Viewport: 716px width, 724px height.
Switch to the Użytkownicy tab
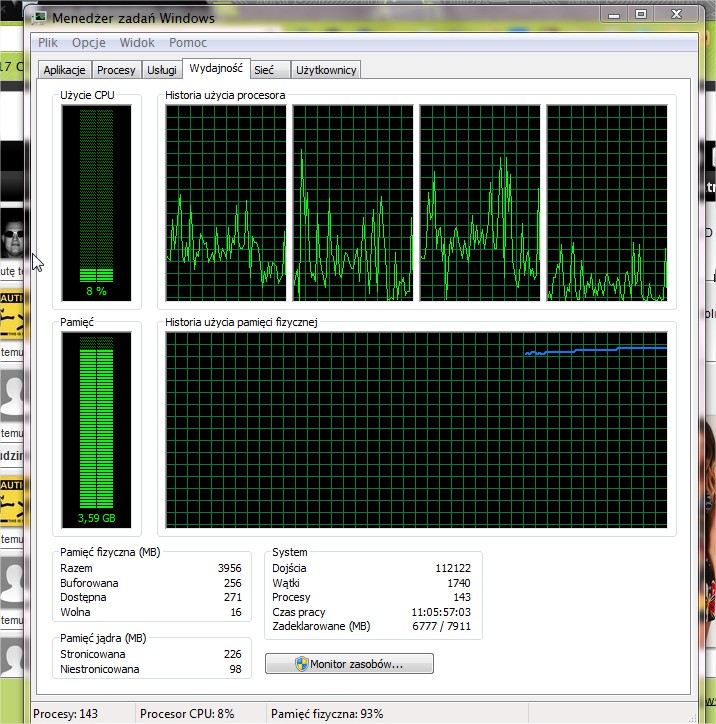326,70
